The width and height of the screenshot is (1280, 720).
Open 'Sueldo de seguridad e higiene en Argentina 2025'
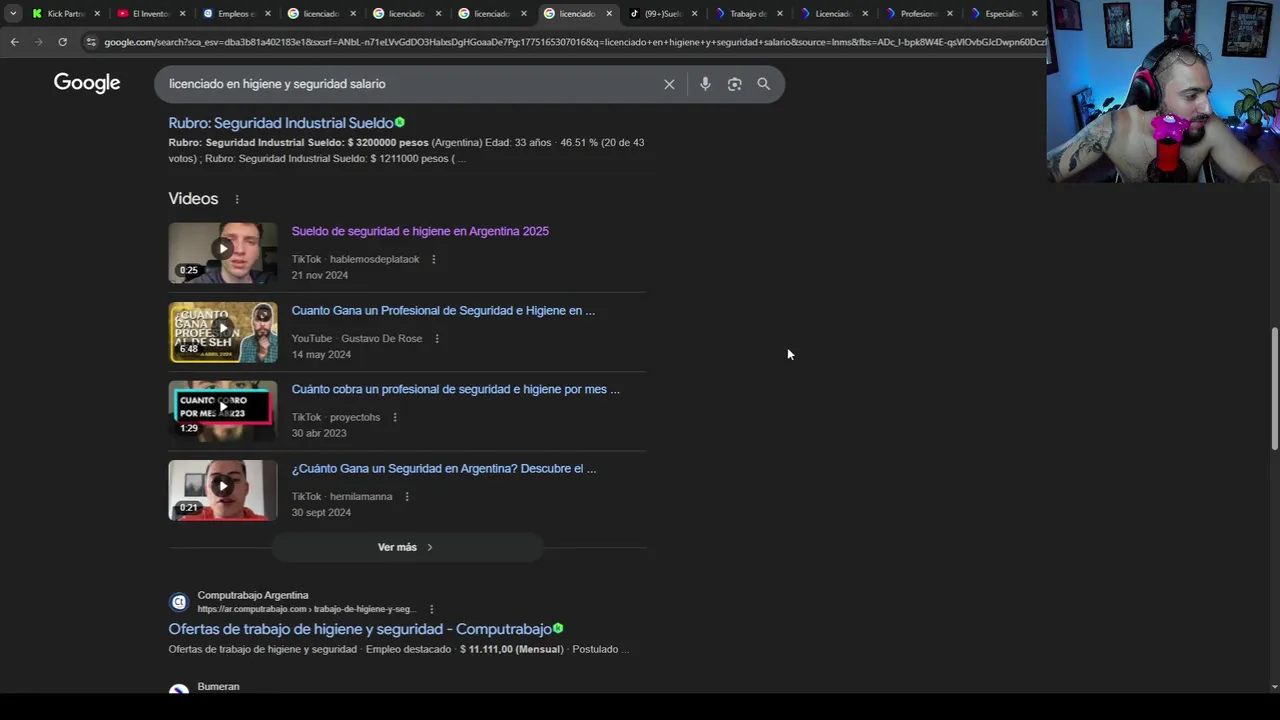[420, 231]
